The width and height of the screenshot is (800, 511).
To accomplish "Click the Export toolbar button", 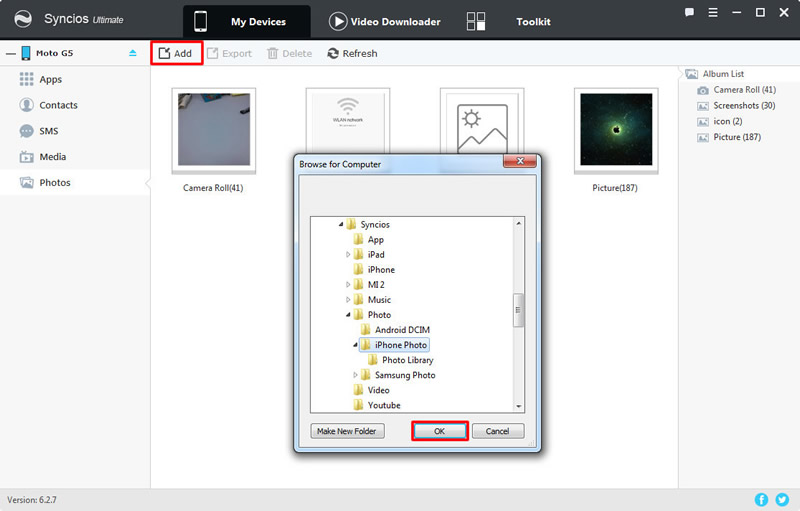I will 230,53.
